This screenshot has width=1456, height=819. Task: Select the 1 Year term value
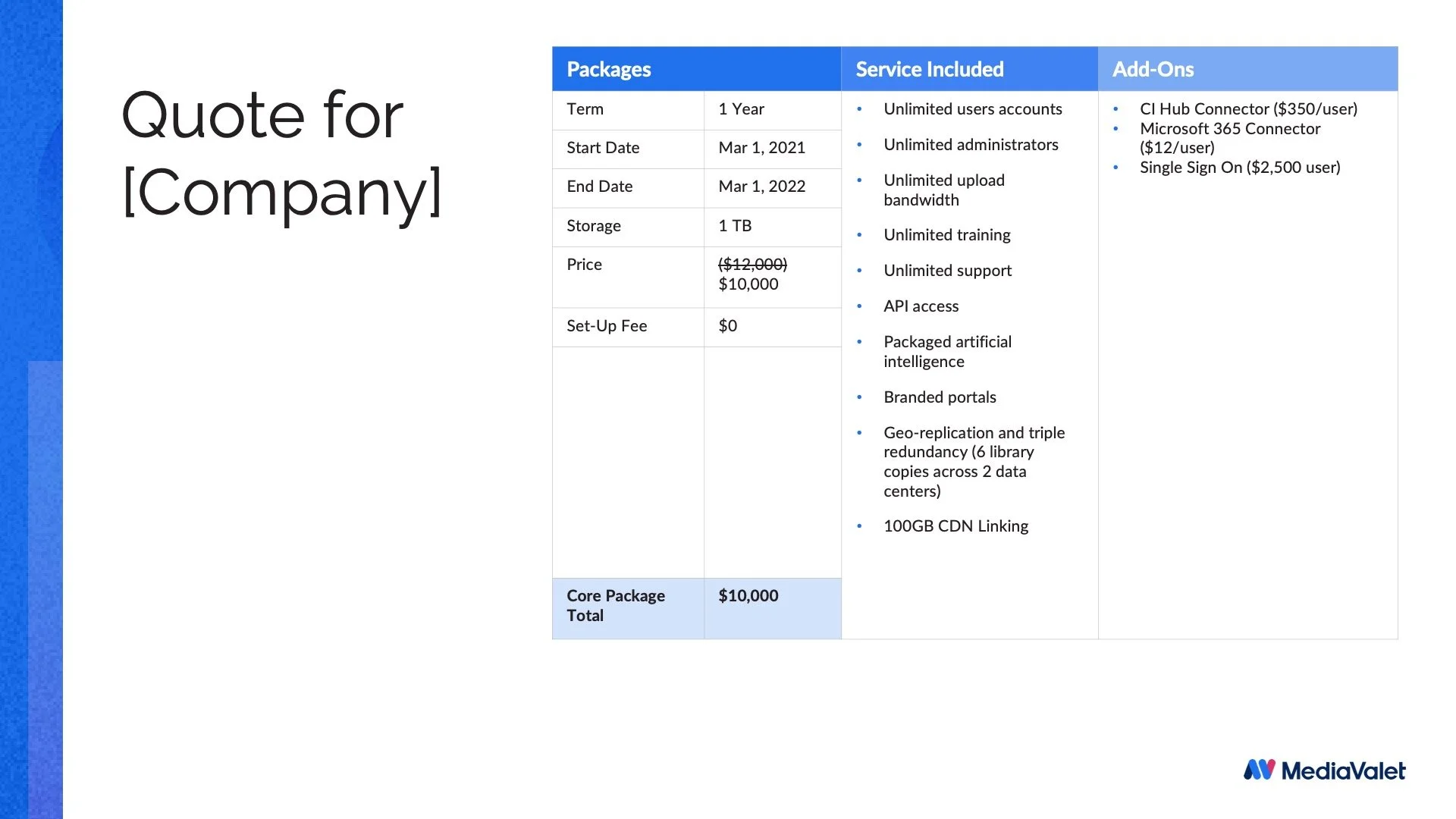point(741,109)
